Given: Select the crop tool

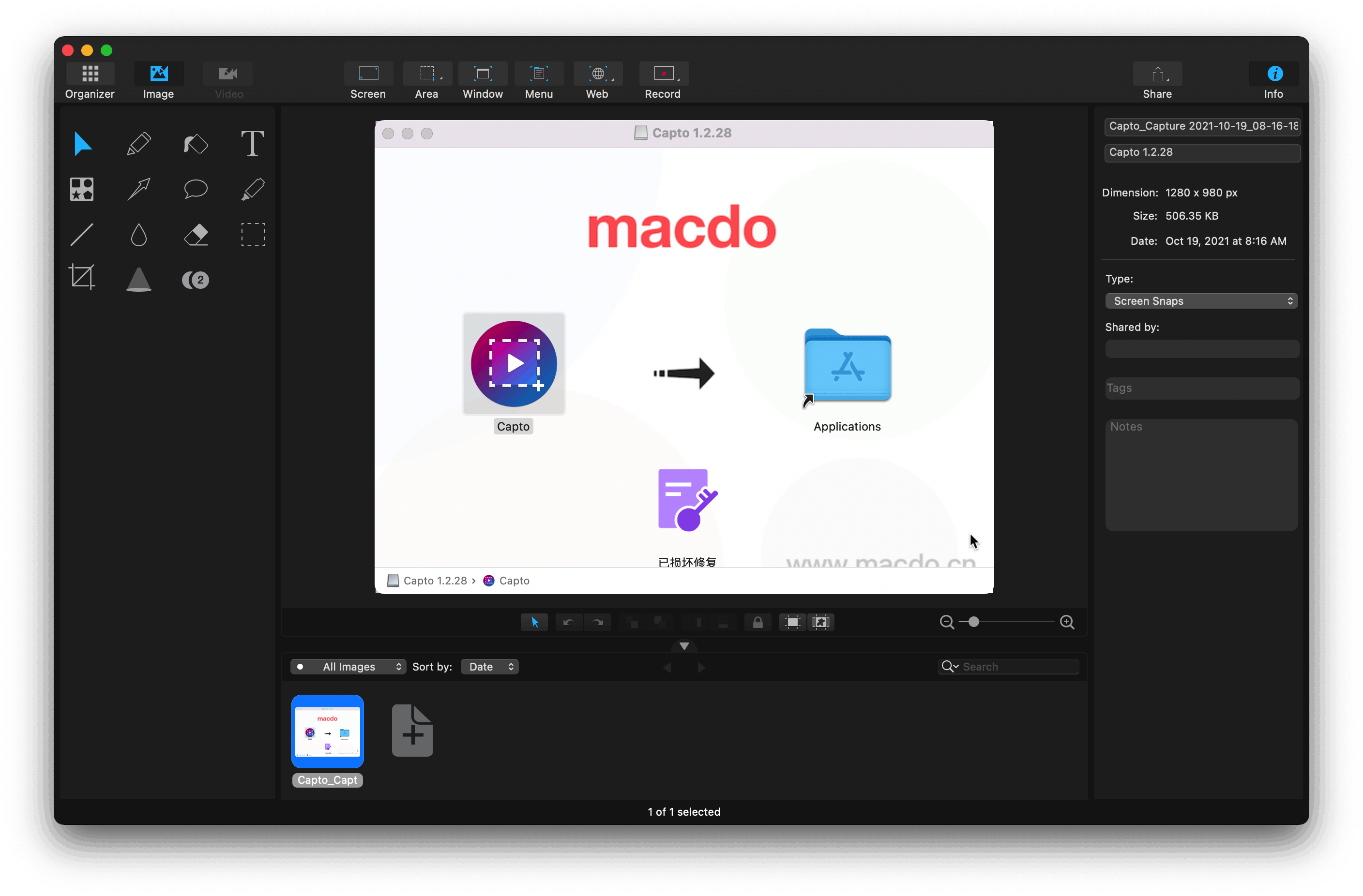Looking at the screenshot, I should [x=82, y=277].
